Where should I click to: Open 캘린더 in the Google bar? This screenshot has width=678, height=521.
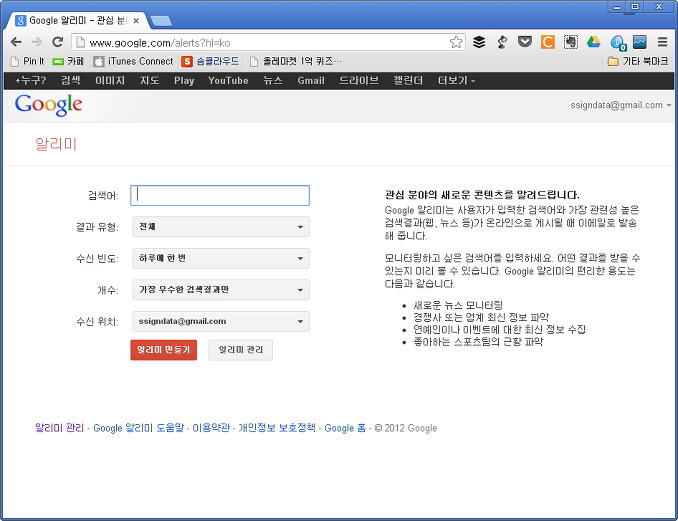(408, 81)
